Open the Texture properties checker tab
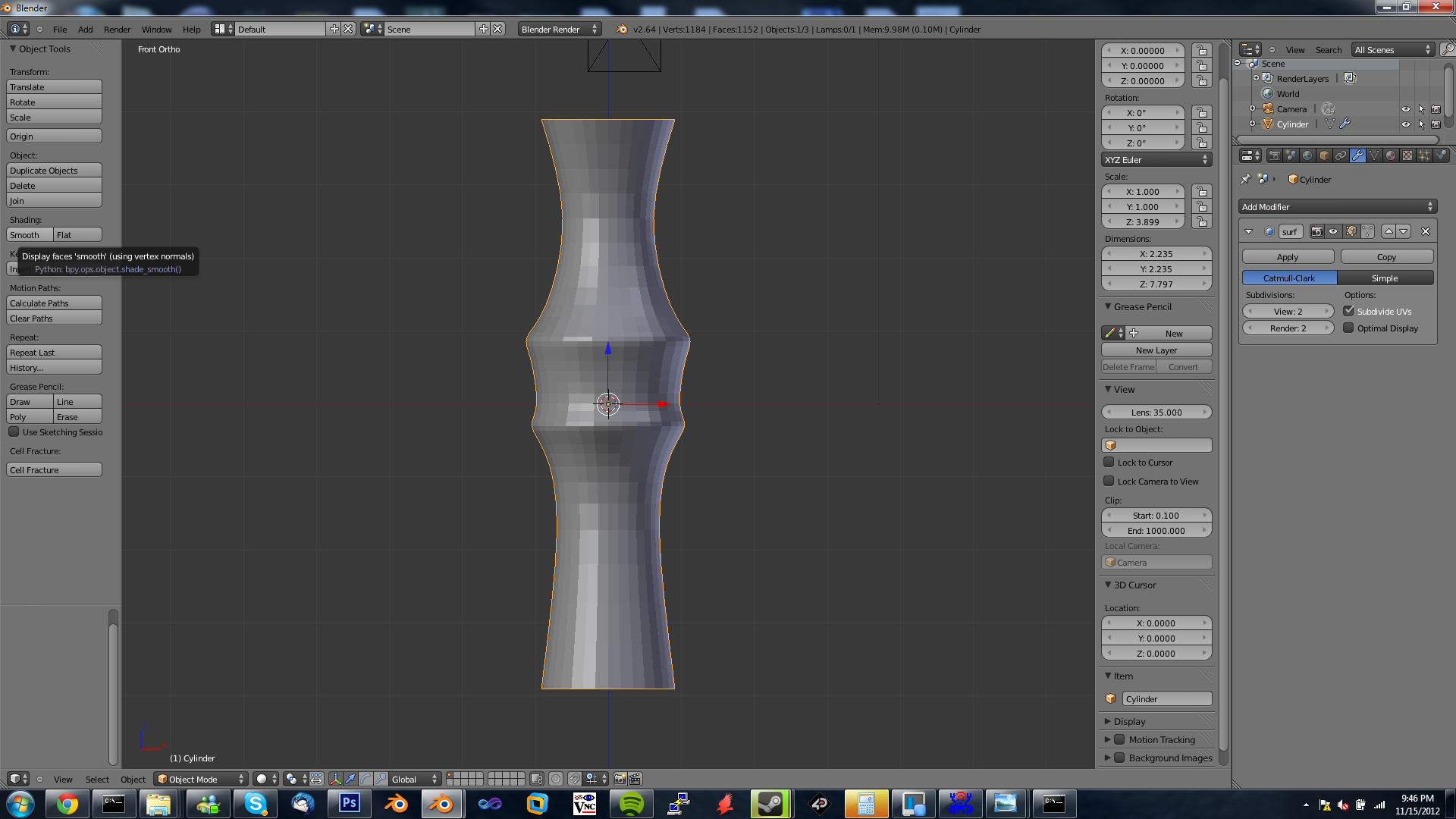 point(1407,155)
